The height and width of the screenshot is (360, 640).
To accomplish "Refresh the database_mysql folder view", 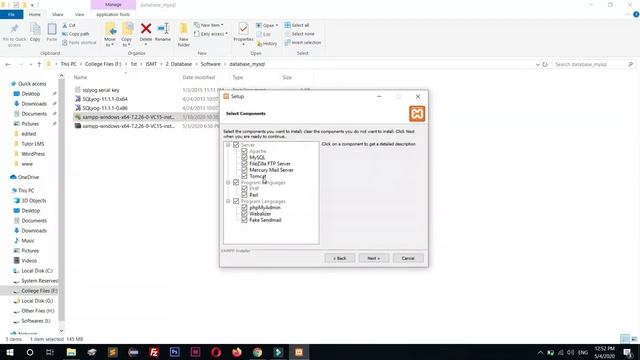I will click(x=545, y=64).
